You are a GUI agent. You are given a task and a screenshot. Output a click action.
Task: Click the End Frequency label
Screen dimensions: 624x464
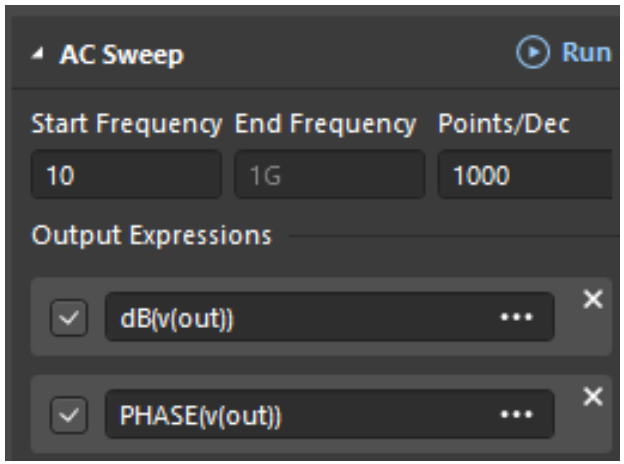325,127
